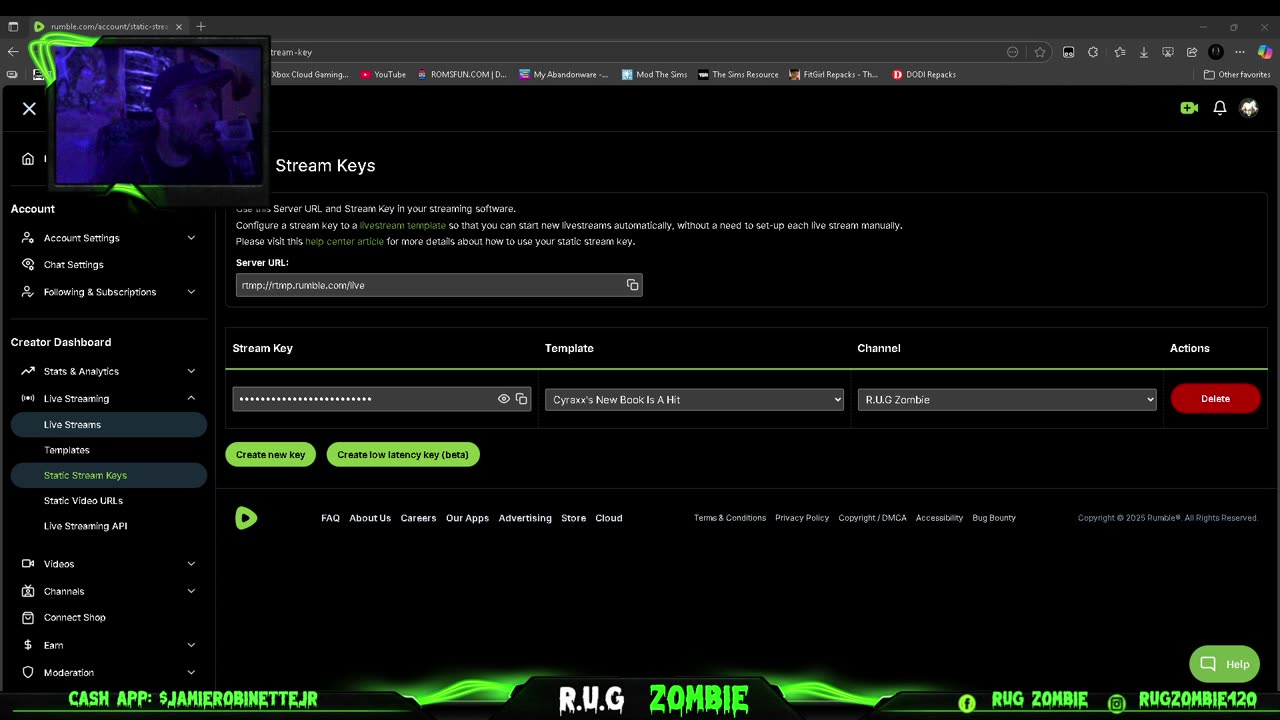Viewport: 1280px width, 720px height.
Task: Click the Stats & Analytics trend icon
Action: pyautogui.click(x=28, y=371)
